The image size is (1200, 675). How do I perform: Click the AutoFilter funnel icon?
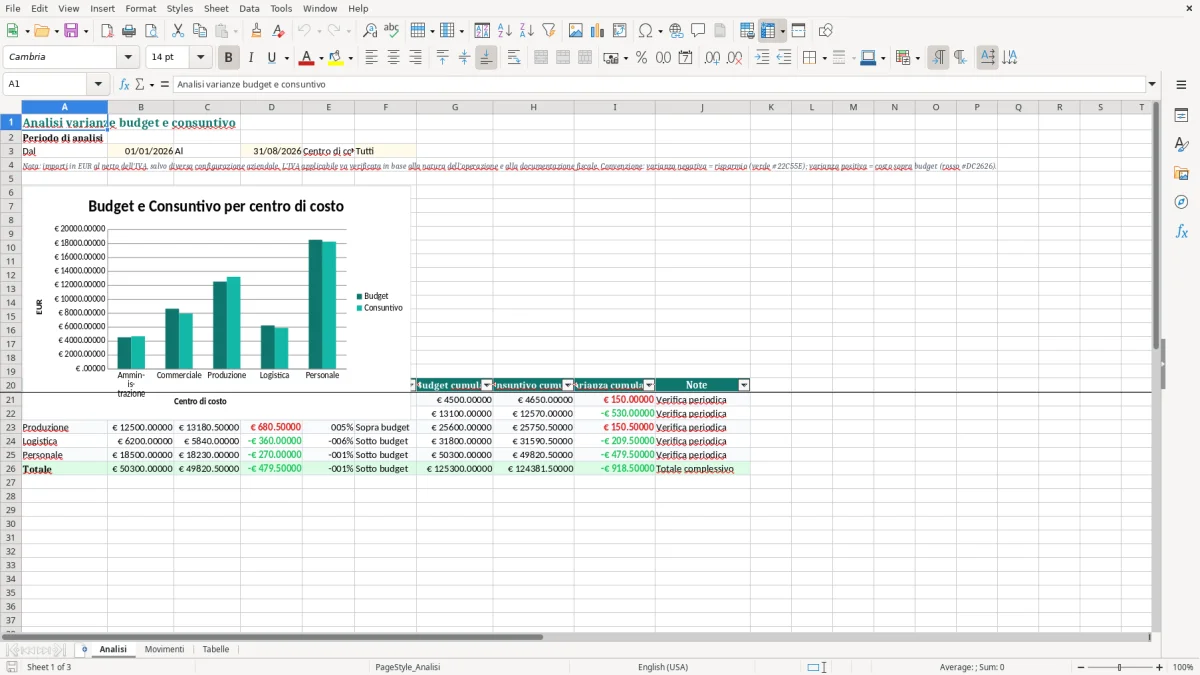pos(549,31)
